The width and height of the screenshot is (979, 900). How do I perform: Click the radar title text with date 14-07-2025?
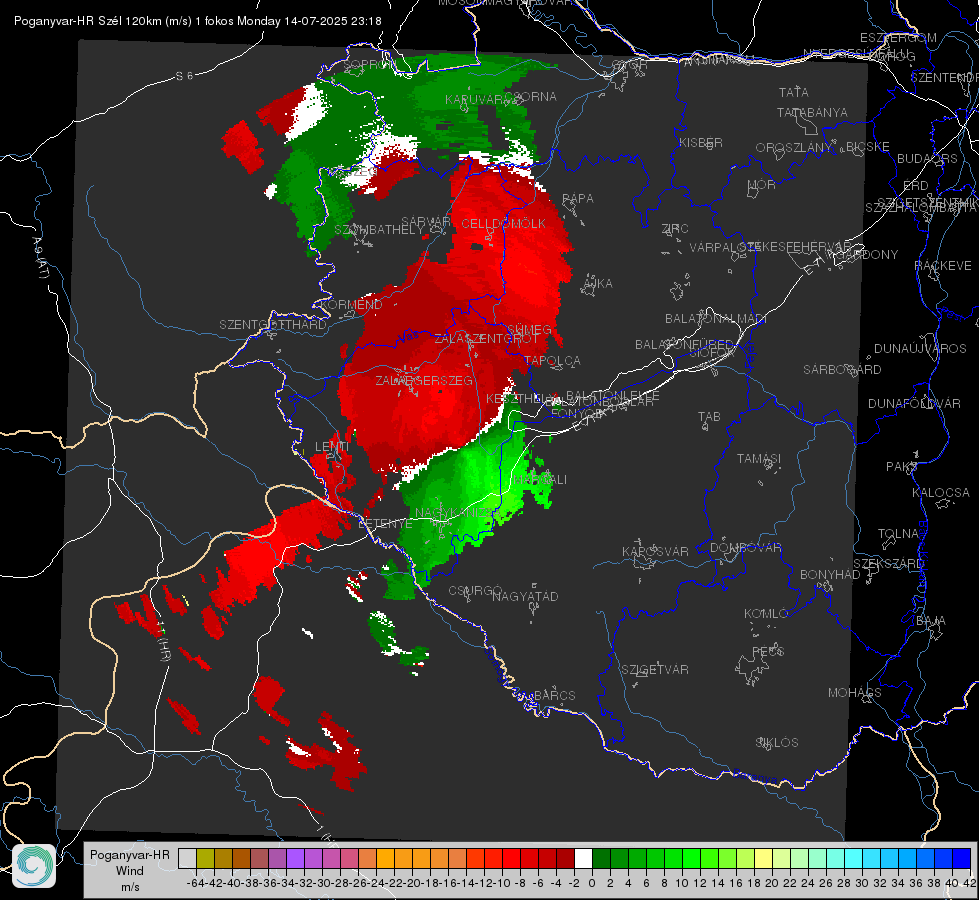[197, 21]
